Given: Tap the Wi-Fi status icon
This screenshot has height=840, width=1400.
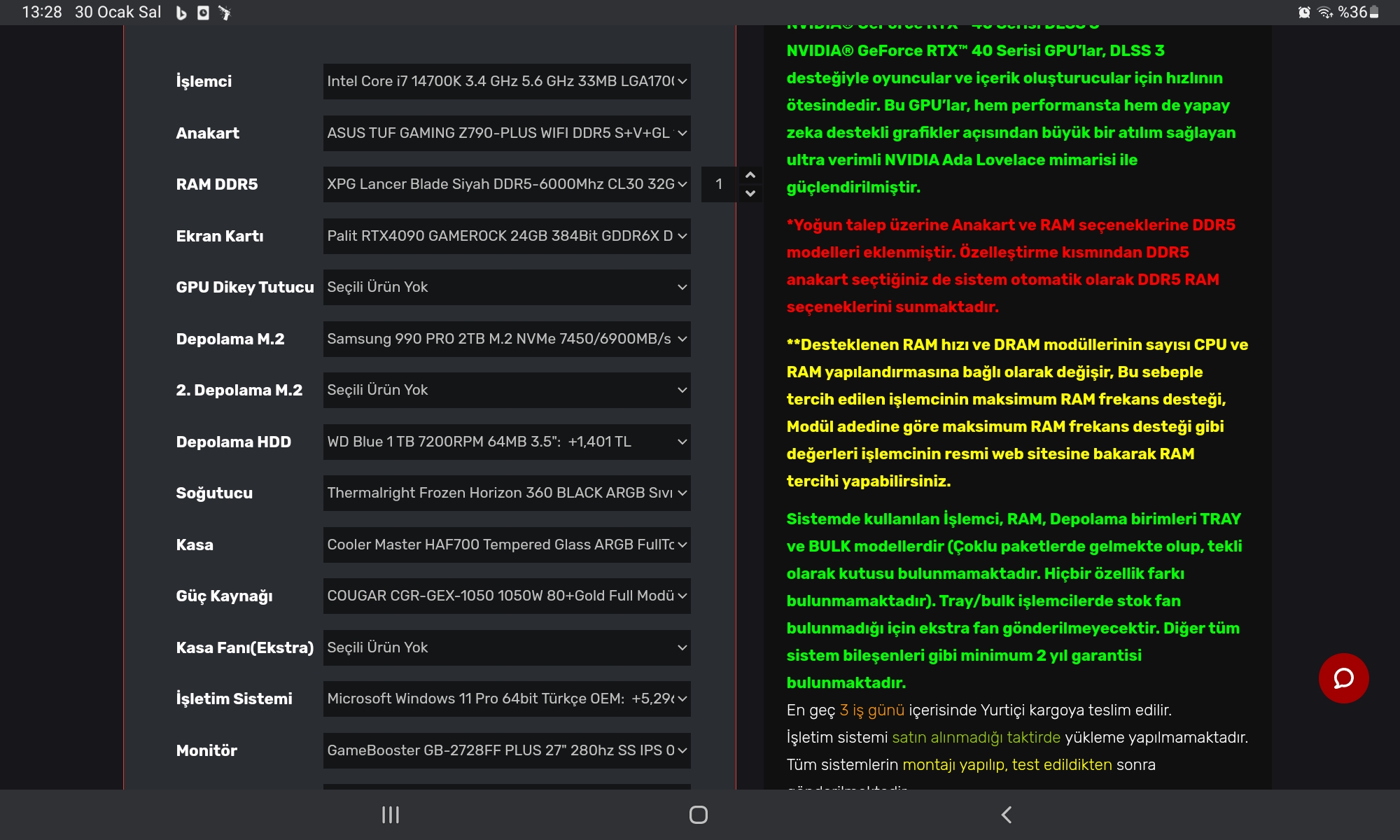Looking at the screenshot, I should [x=1325, y=13].
